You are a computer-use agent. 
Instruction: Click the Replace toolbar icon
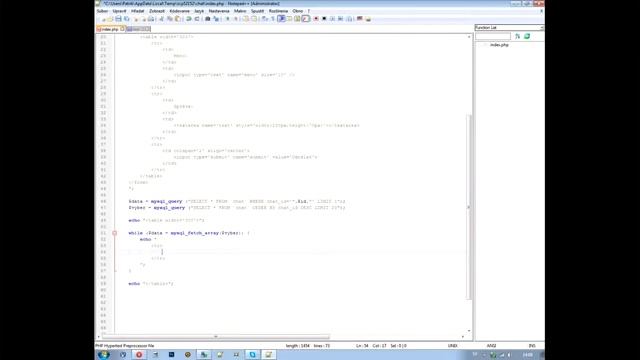216,19
